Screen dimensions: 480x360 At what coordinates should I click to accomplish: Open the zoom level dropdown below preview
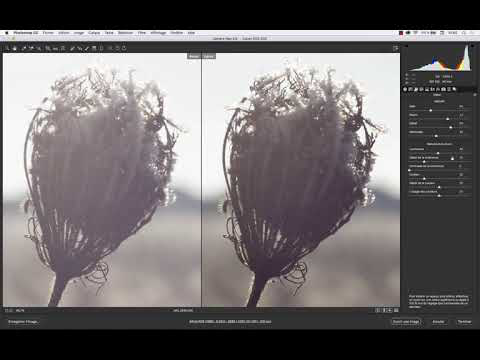[x=20, y=311]
